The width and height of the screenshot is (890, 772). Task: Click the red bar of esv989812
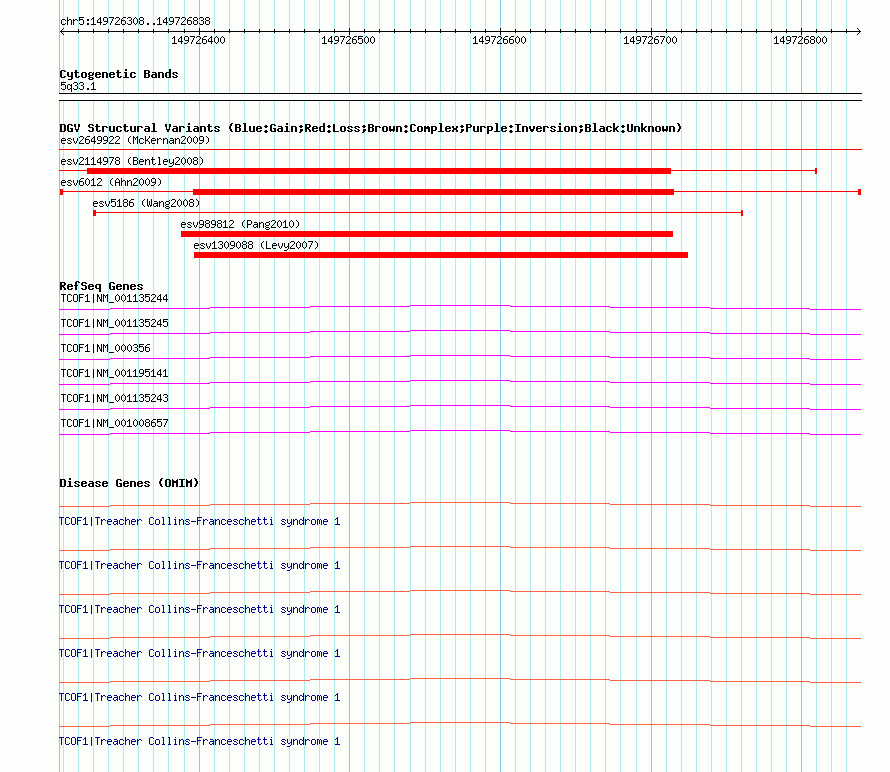pos(427,234)
